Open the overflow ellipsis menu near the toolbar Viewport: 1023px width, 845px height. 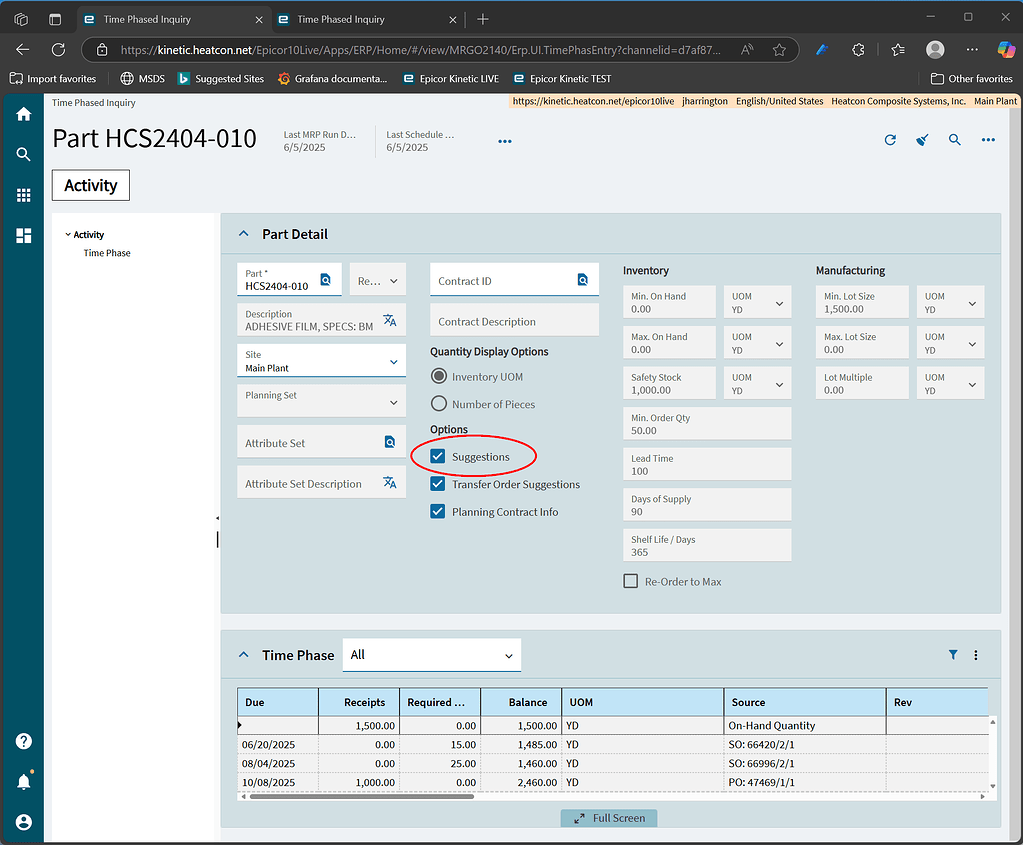pyautogui.click(x=987, y=140)
